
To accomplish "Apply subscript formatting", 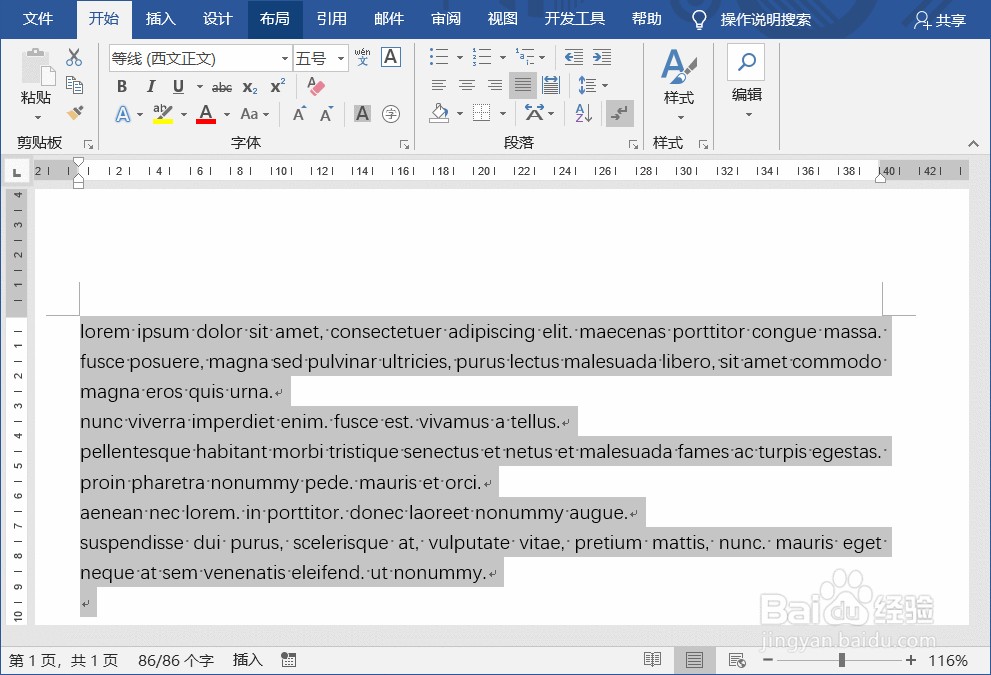I will point(250,87).
